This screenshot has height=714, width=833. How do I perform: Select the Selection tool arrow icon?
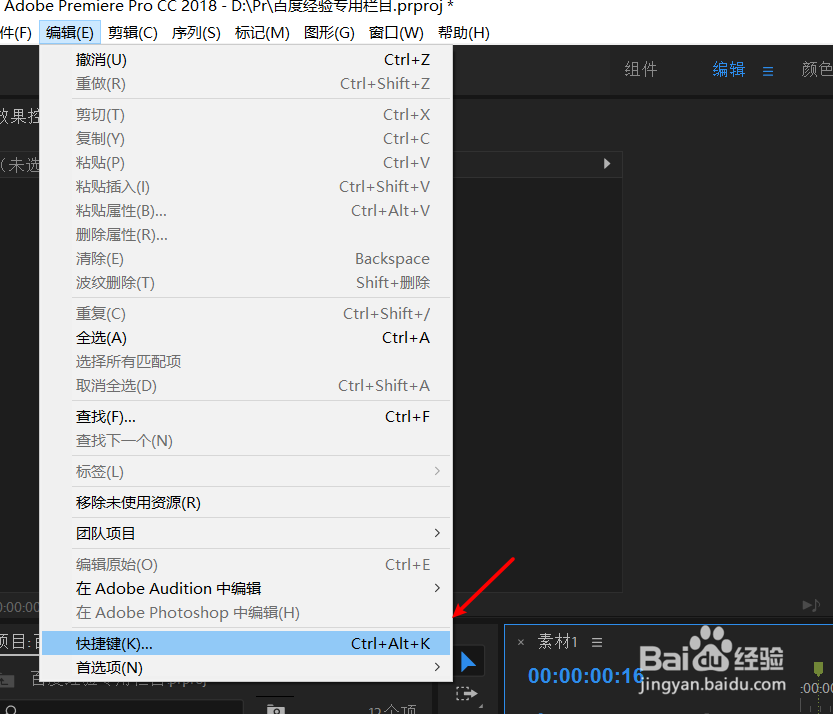coord(468,662)
